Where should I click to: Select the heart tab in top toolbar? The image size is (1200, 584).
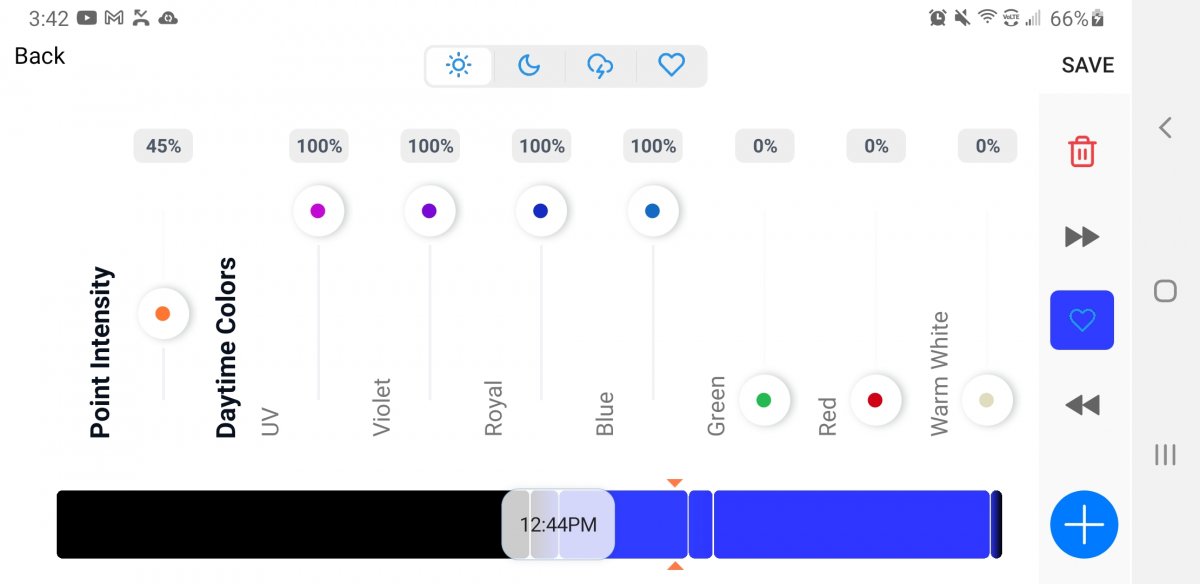(x=671, y=66)
